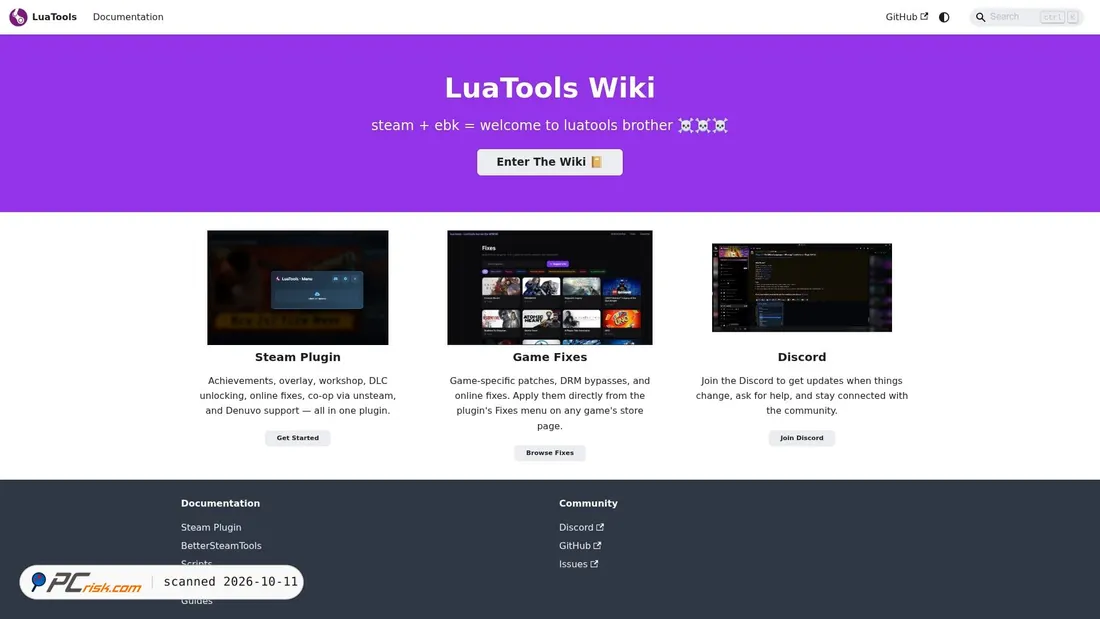Image resolution: width=1100 pixels, height=619 pixels.
Task: Click the ctrl K shortcut hint
Action: (1059, 17)
